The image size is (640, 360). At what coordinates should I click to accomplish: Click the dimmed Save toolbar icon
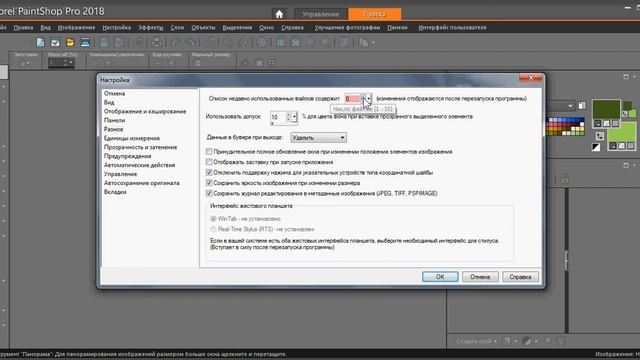(104, 42)
